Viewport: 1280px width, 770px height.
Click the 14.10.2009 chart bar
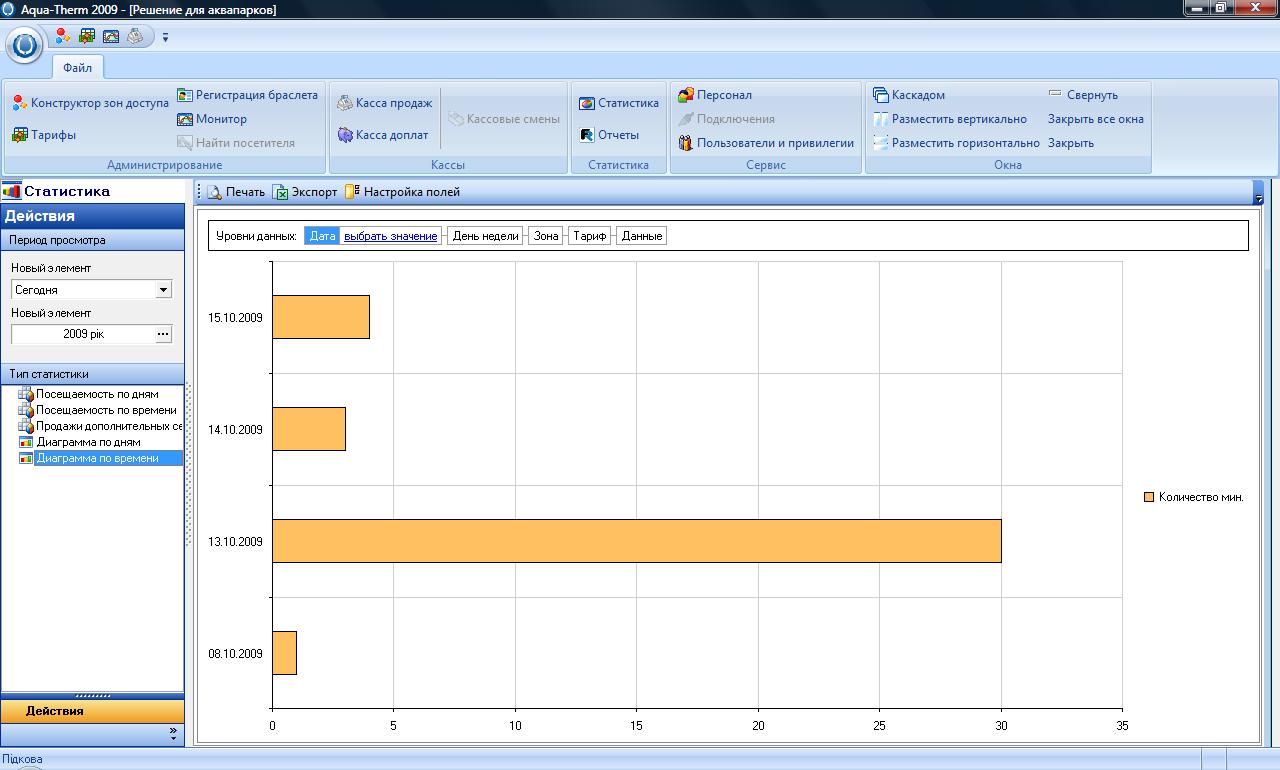pos(309,429)
